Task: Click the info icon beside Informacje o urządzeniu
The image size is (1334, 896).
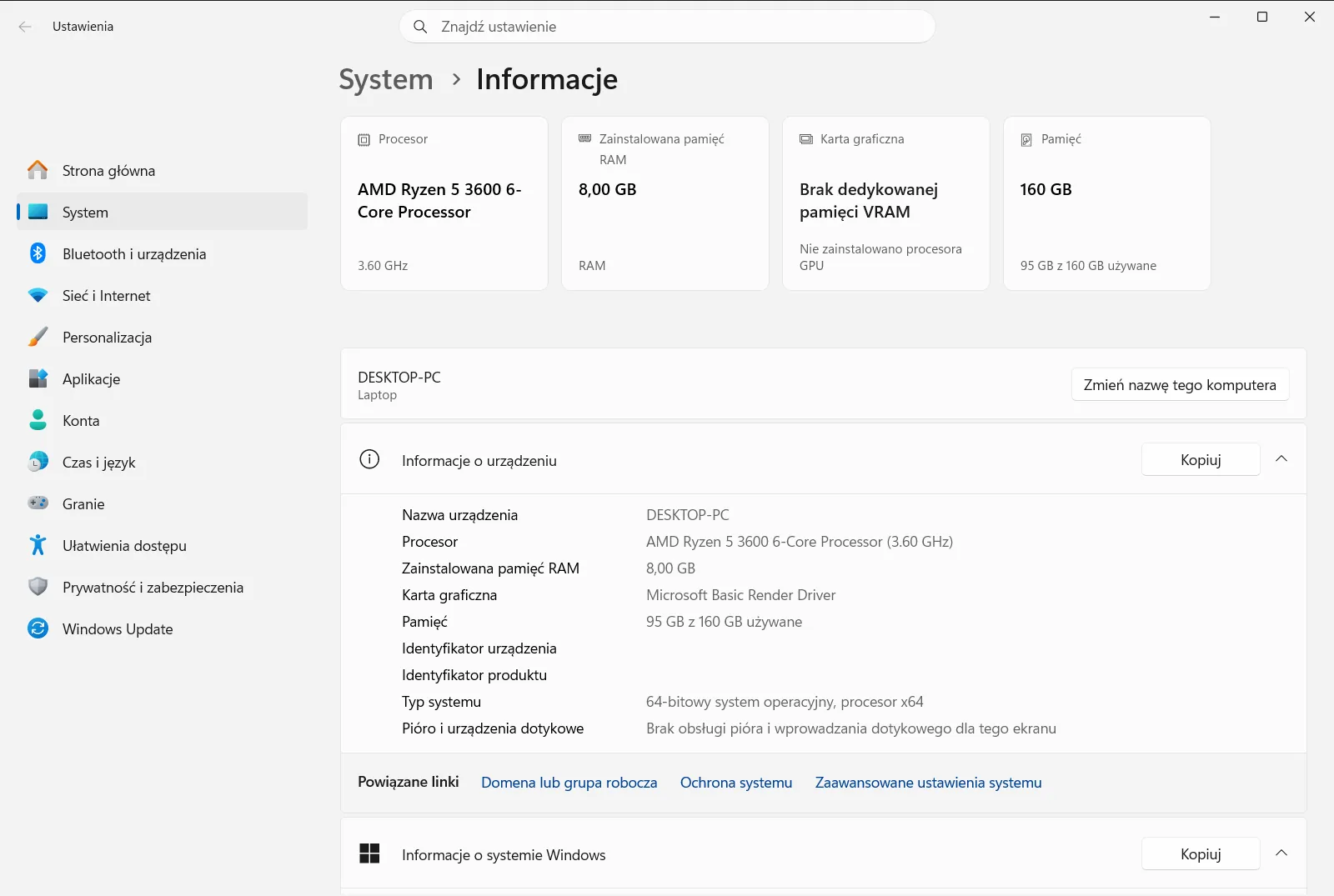Action: (369, 459)
